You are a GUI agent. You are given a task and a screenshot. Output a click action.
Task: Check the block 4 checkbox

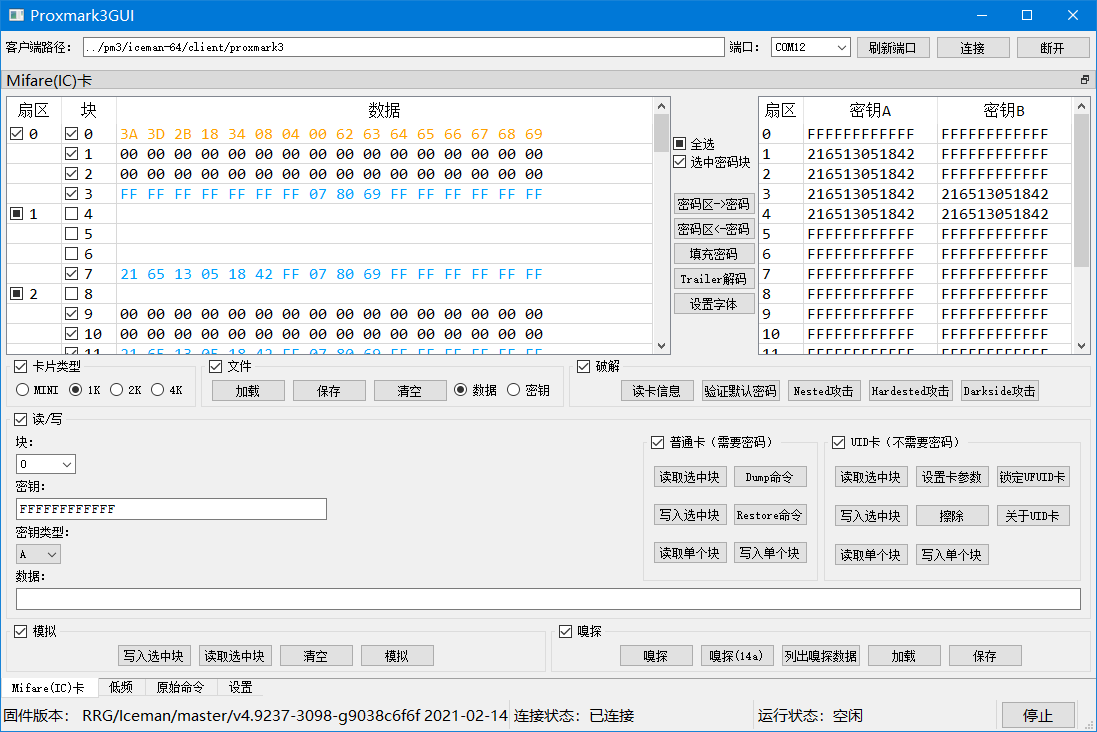pyautogui.click(x=72, y=214)
